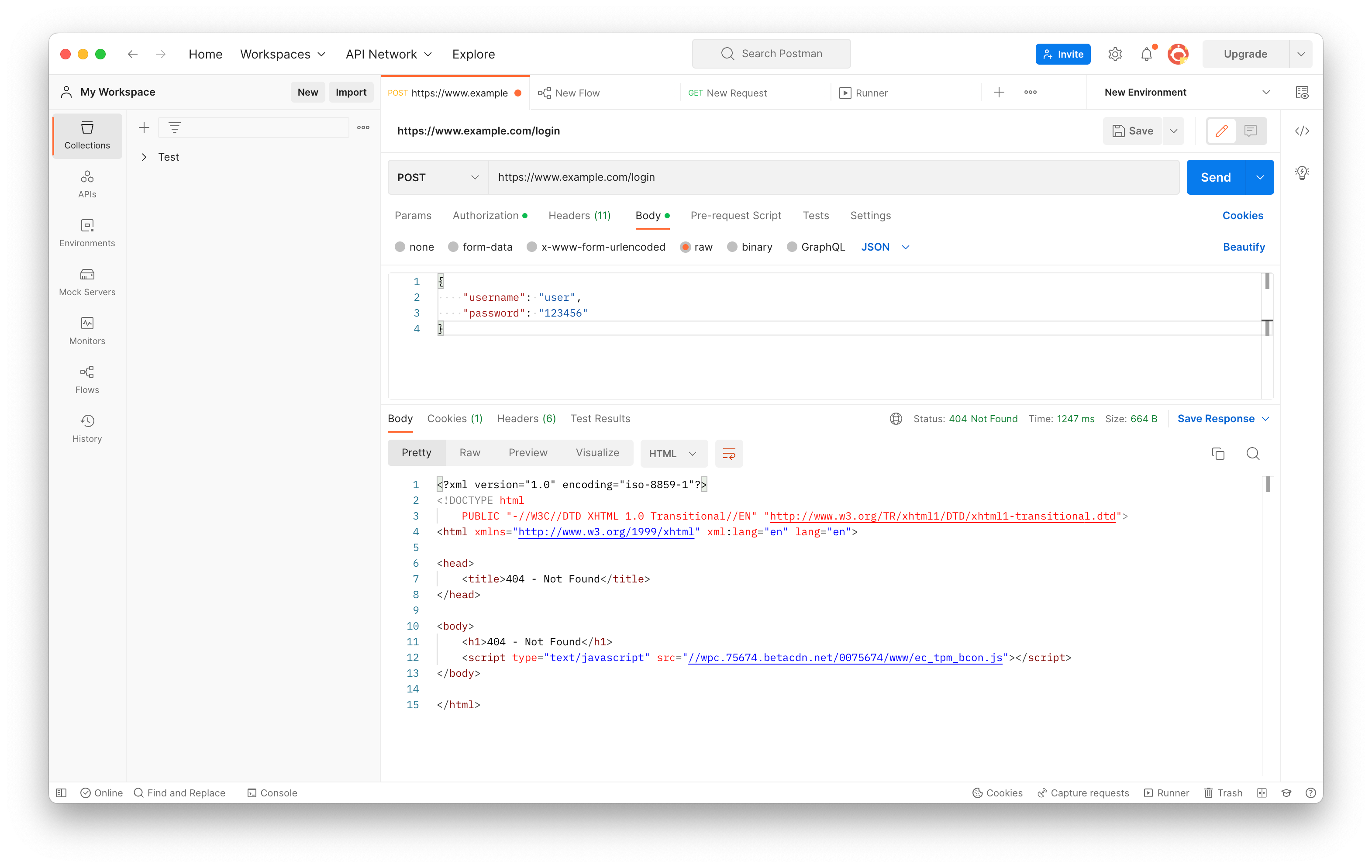Image resolution: width=1372 pixels, height=868 pixels.
Task: Open the help question mark icon
Action: (1310, 793)
